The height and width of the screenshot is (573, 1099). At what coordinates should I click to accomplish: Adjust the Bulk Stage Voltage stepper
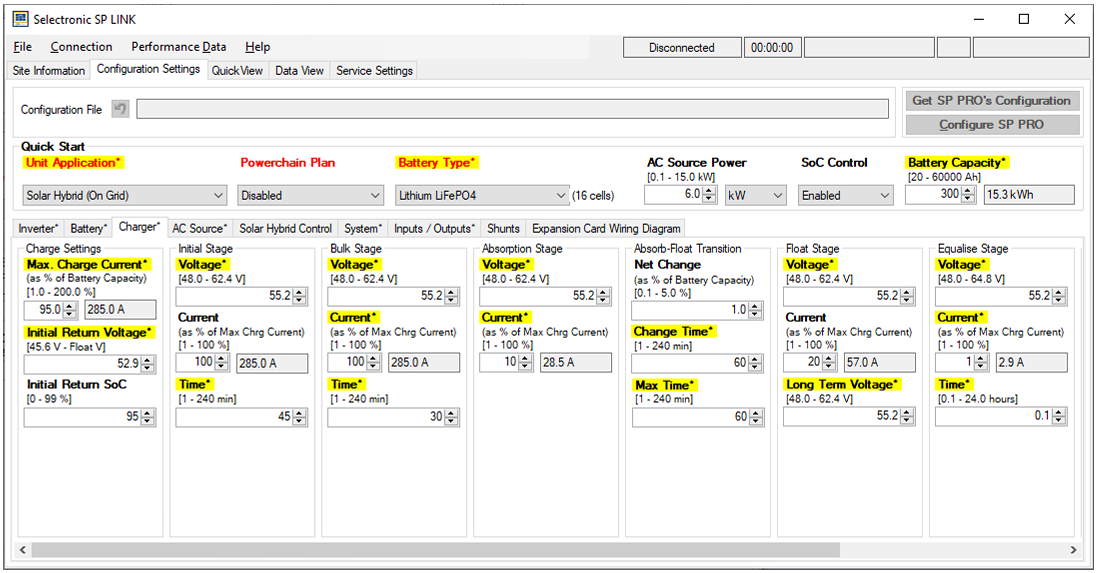point(451,296)
